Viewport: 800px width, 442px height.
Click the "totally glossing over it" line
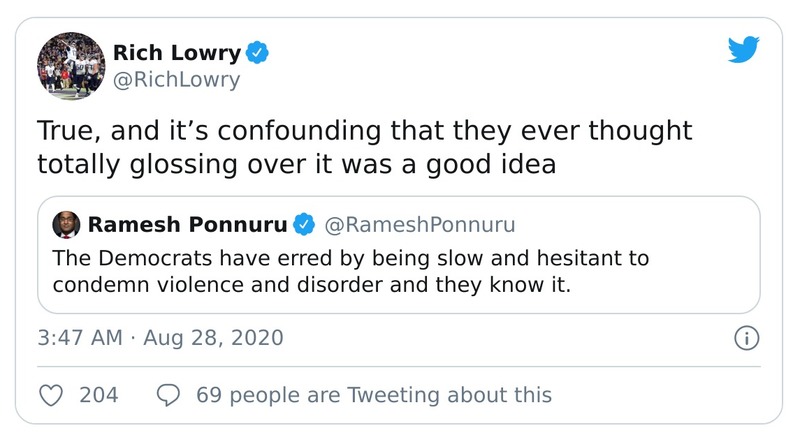pos(296,164)
